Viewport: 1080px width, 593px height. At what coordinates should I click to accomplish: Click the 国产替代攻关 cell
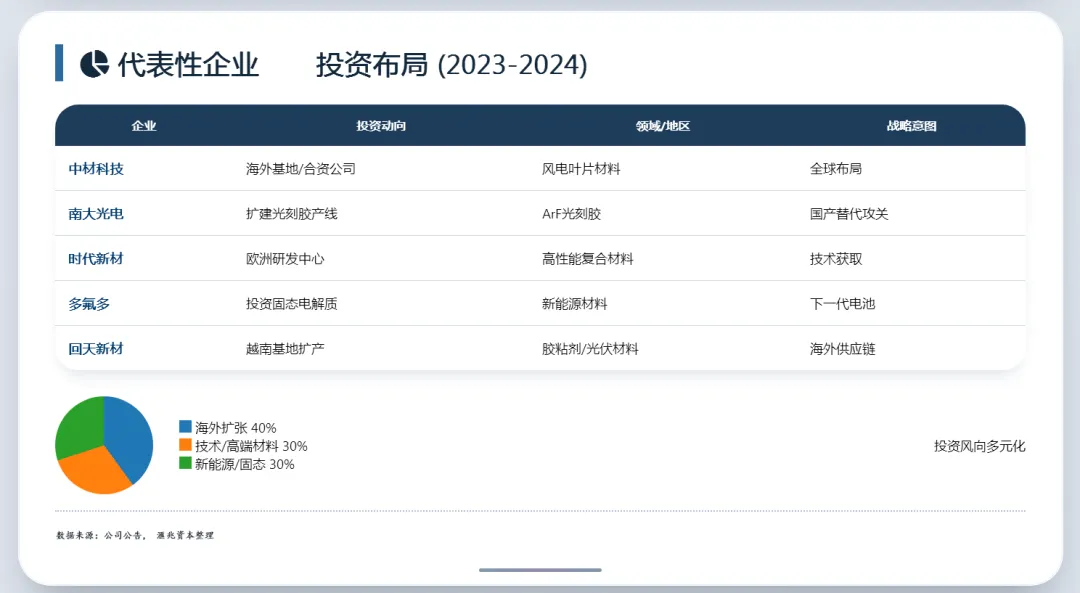pyautogui.click(x=849, y=214)
